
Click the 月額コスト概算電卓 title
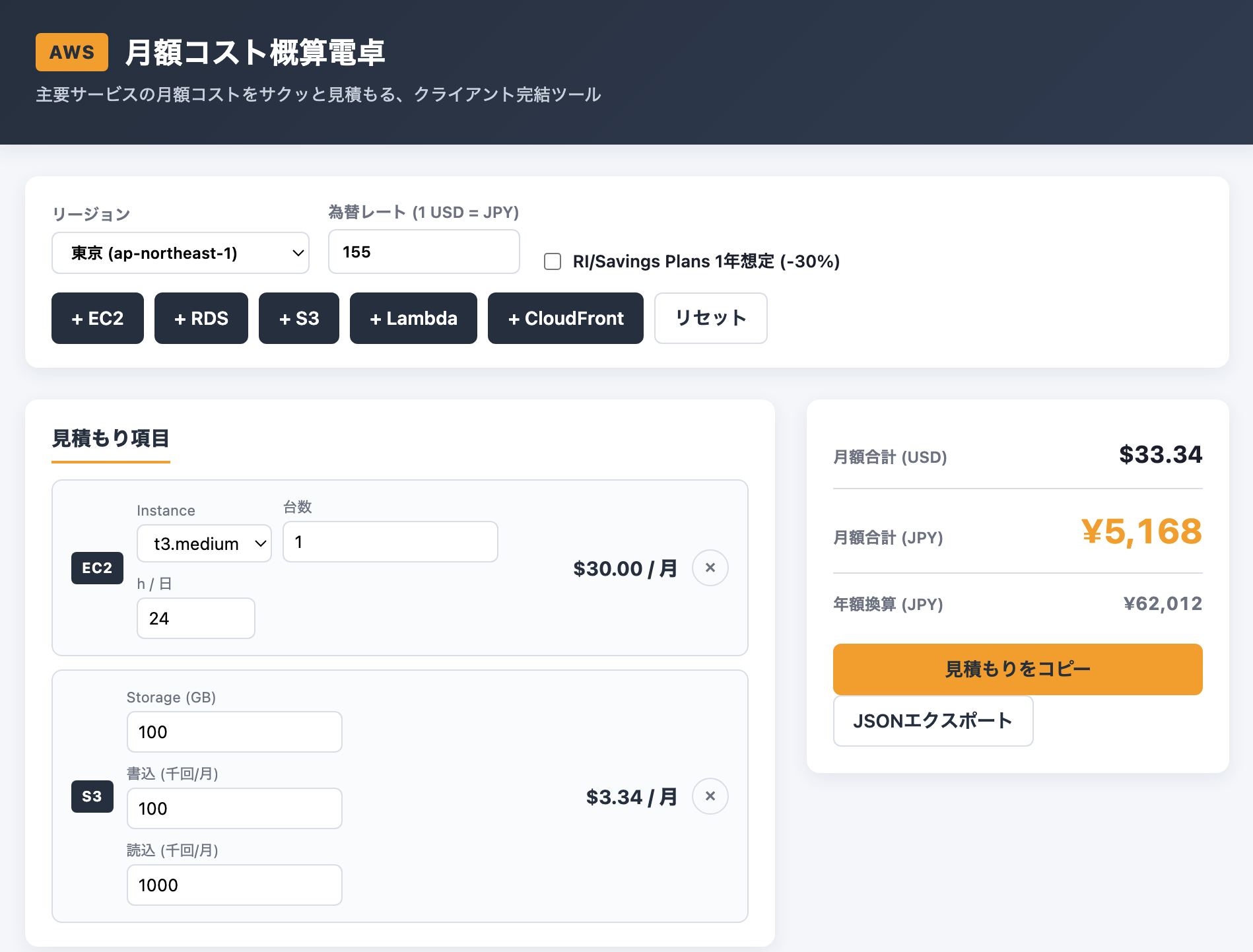[x=255, y=52]
